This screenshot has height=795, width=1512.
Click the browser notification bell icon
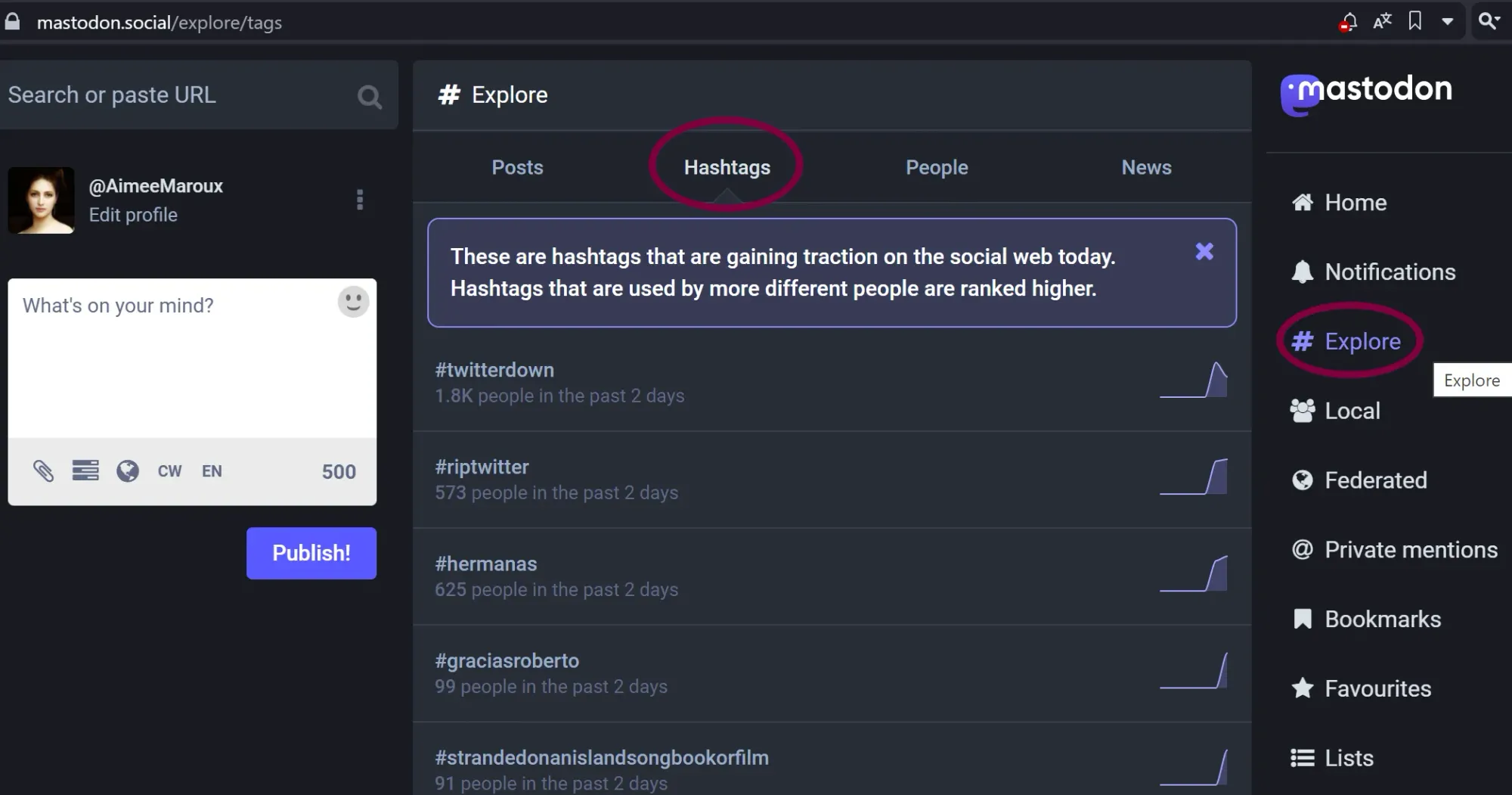pos(1348,22)
